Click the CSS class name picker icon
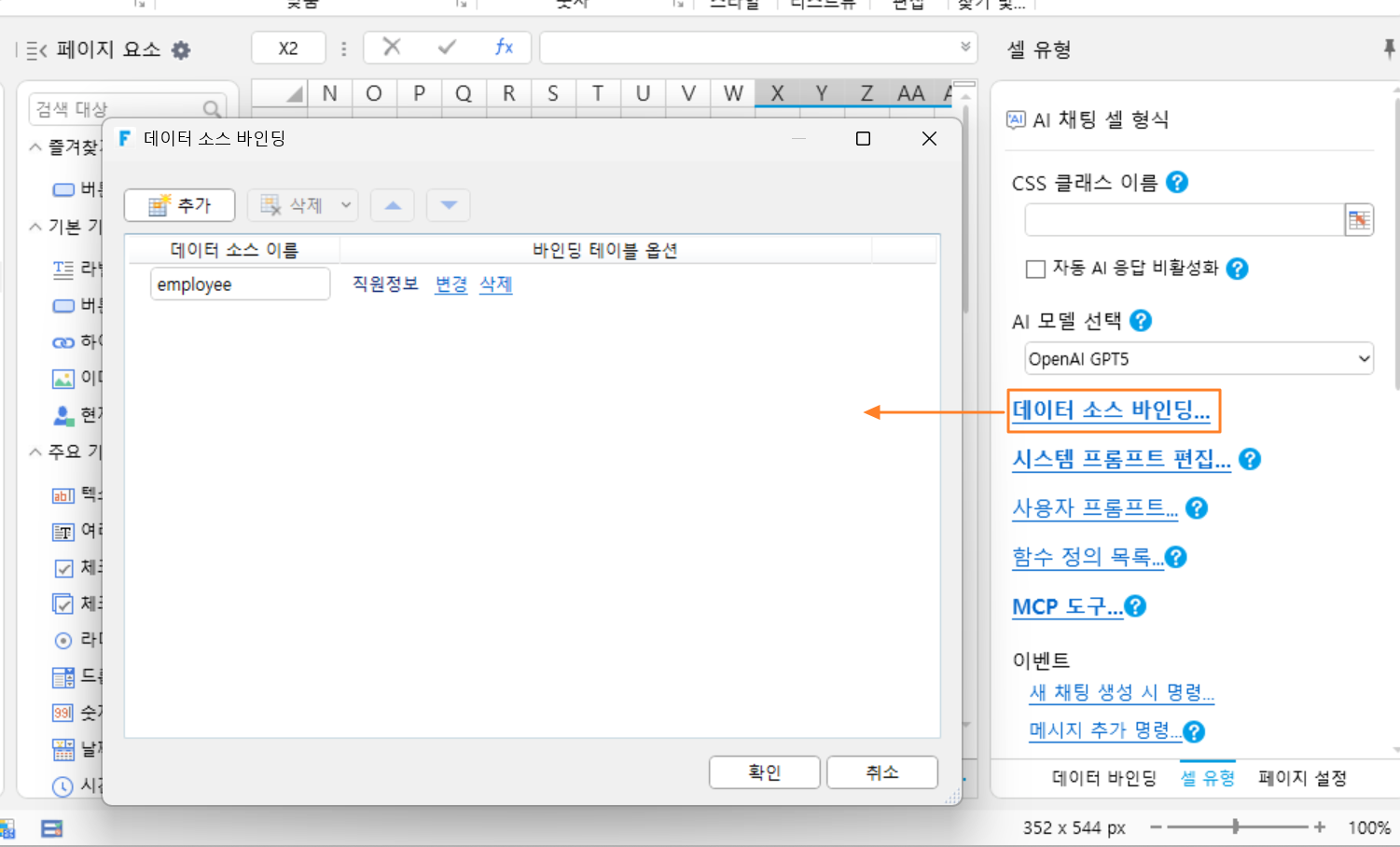The image size is (1400, 847). click(1359, 220)
